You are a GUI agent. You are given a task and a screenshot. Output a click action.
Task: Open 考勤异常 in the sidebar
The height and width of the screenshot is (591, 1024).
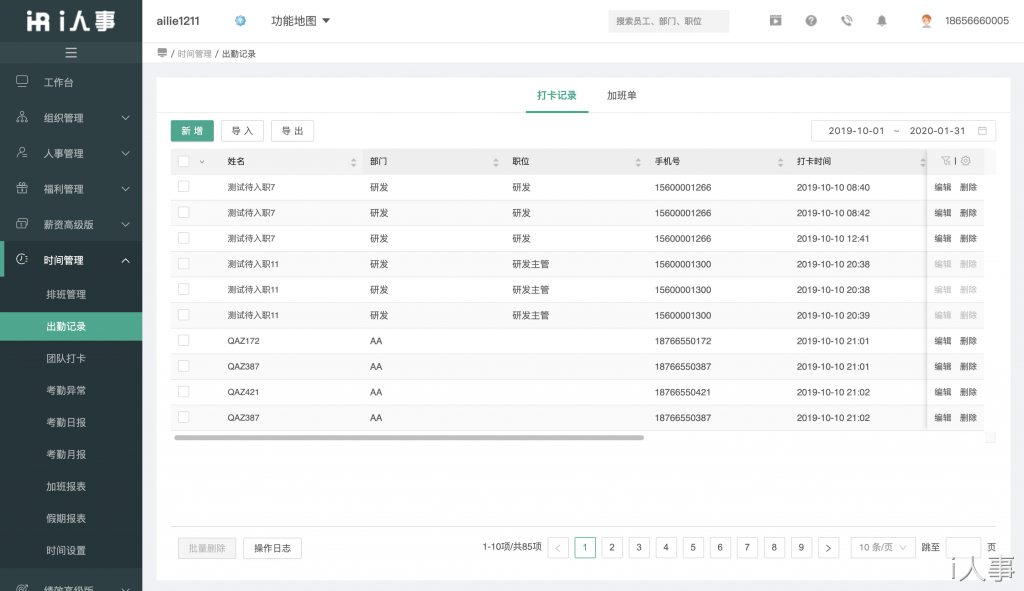pyautogui.click(x=66, y=391)
